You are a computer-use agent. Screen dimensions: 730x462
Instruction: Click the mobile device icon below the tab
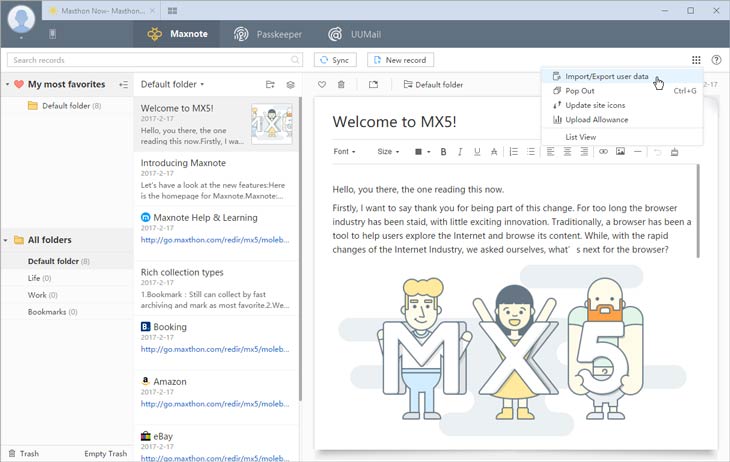53,34
